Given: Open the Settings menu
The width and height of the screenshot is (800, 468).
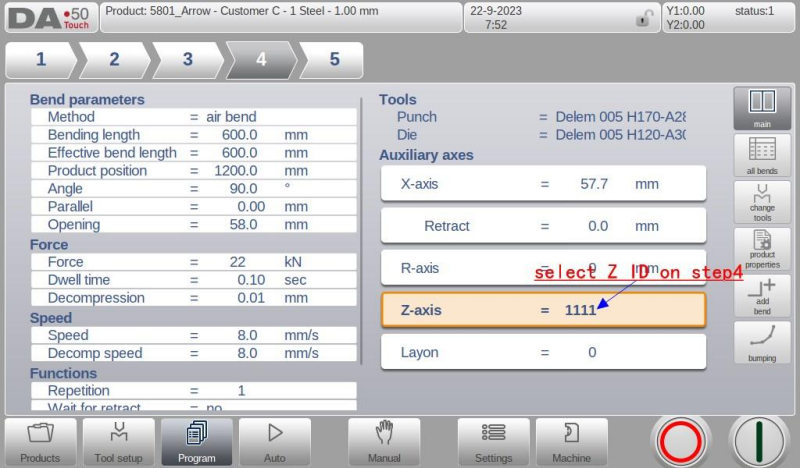Looking at the screenshot, I should pyautogui.click(x=493, y=442).
